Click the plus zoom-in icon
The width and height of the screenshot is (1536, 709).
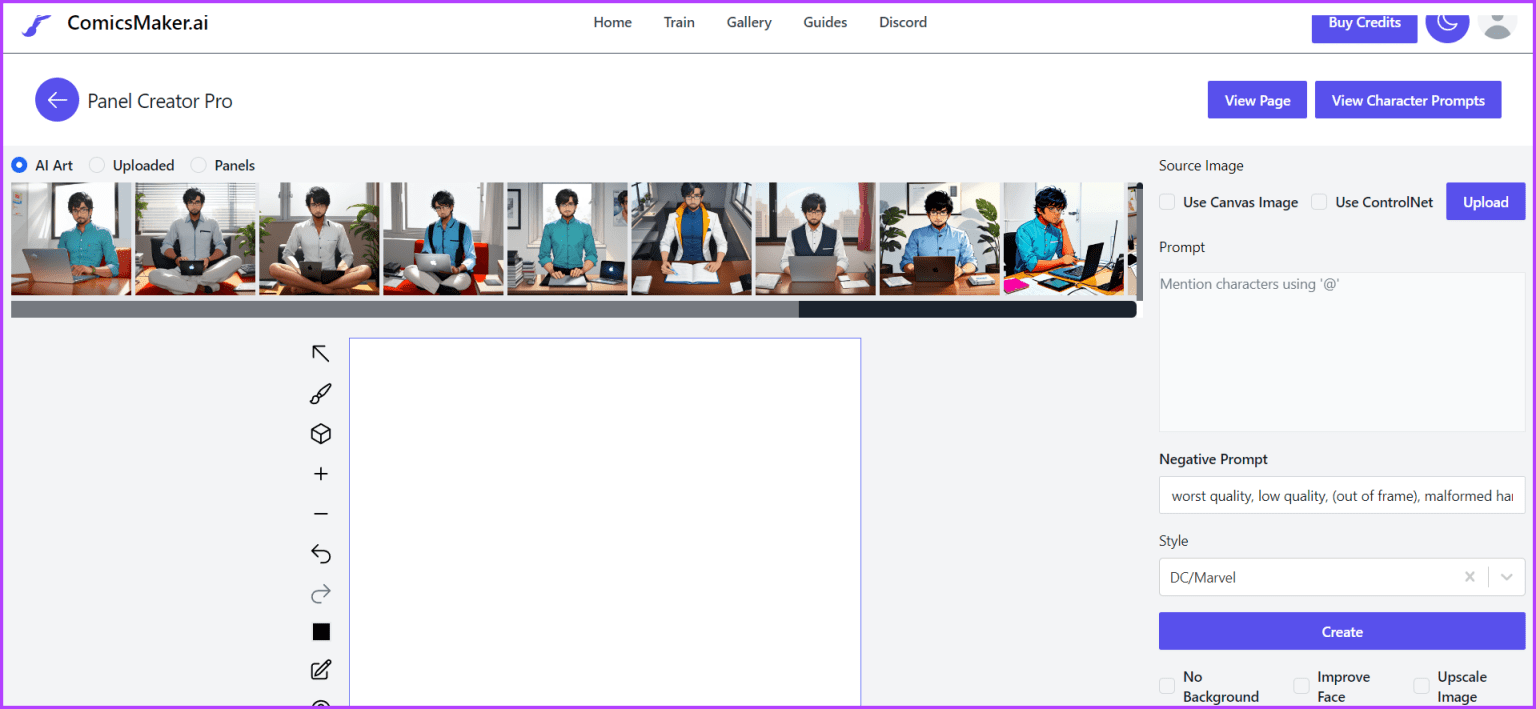tap(320, 474)
